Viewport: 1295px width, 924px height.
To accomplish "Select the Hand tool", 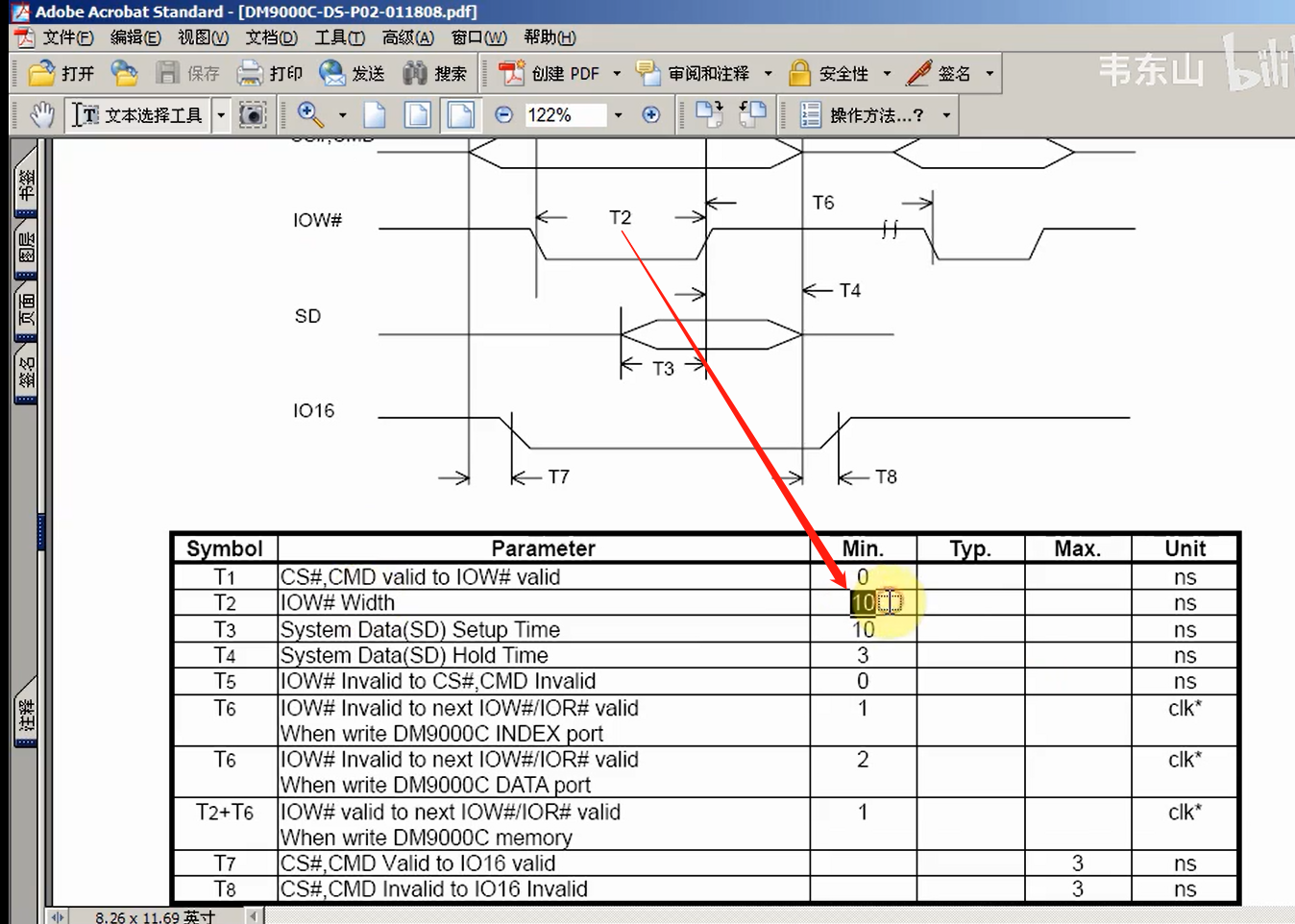I will coord(41,115).
